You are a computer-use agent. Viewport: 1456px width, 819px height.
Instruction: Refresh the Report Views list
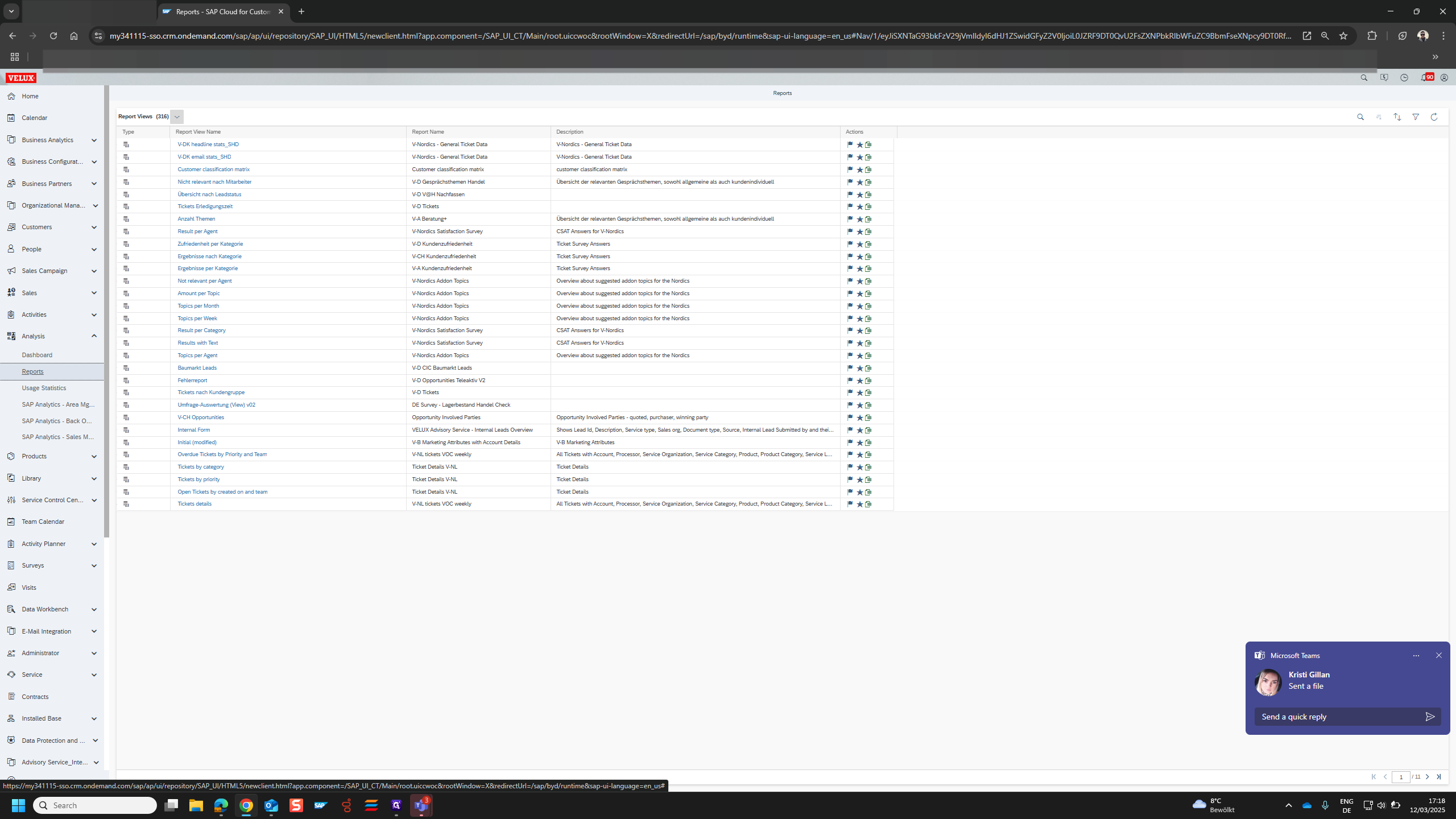click(1434, 117)
